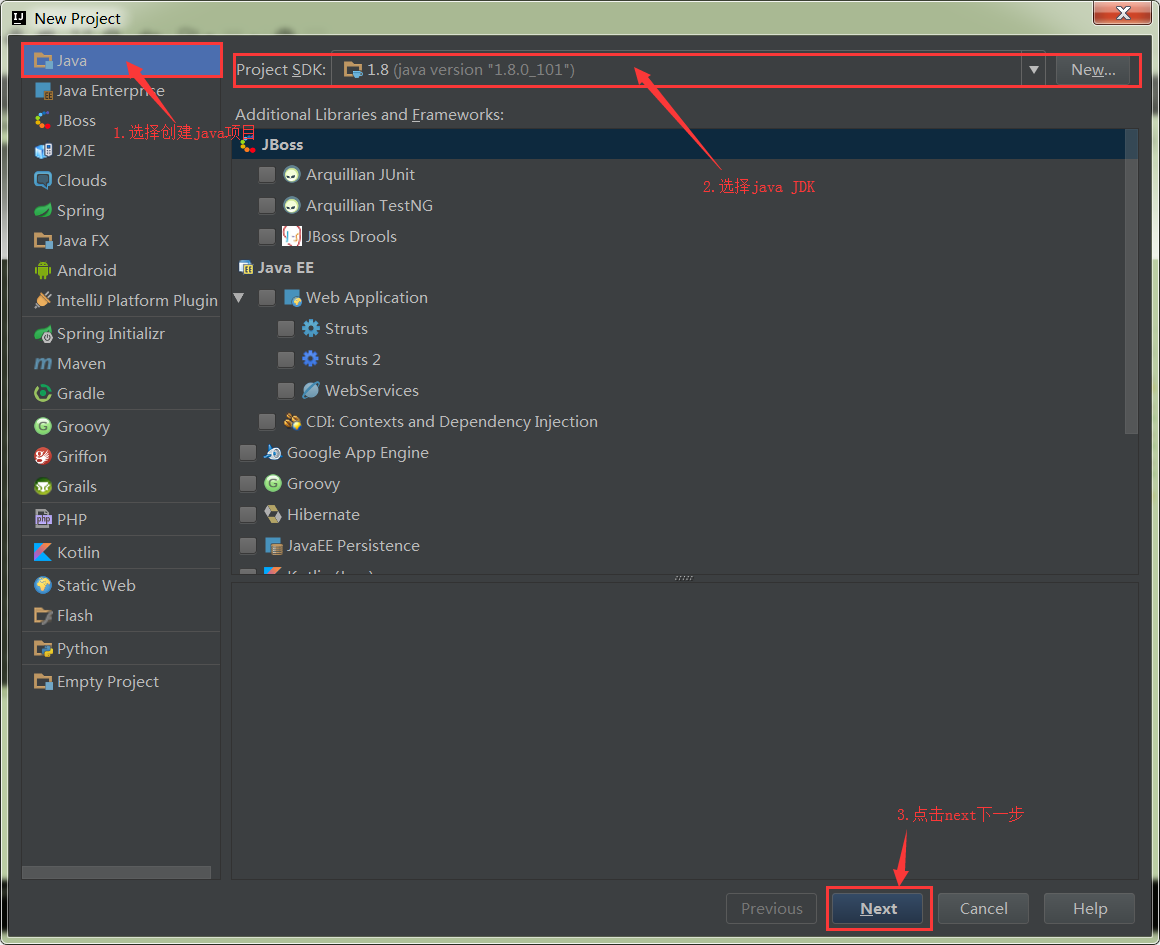
Task: Collapse the Web Application tree node
Action: 239,297
